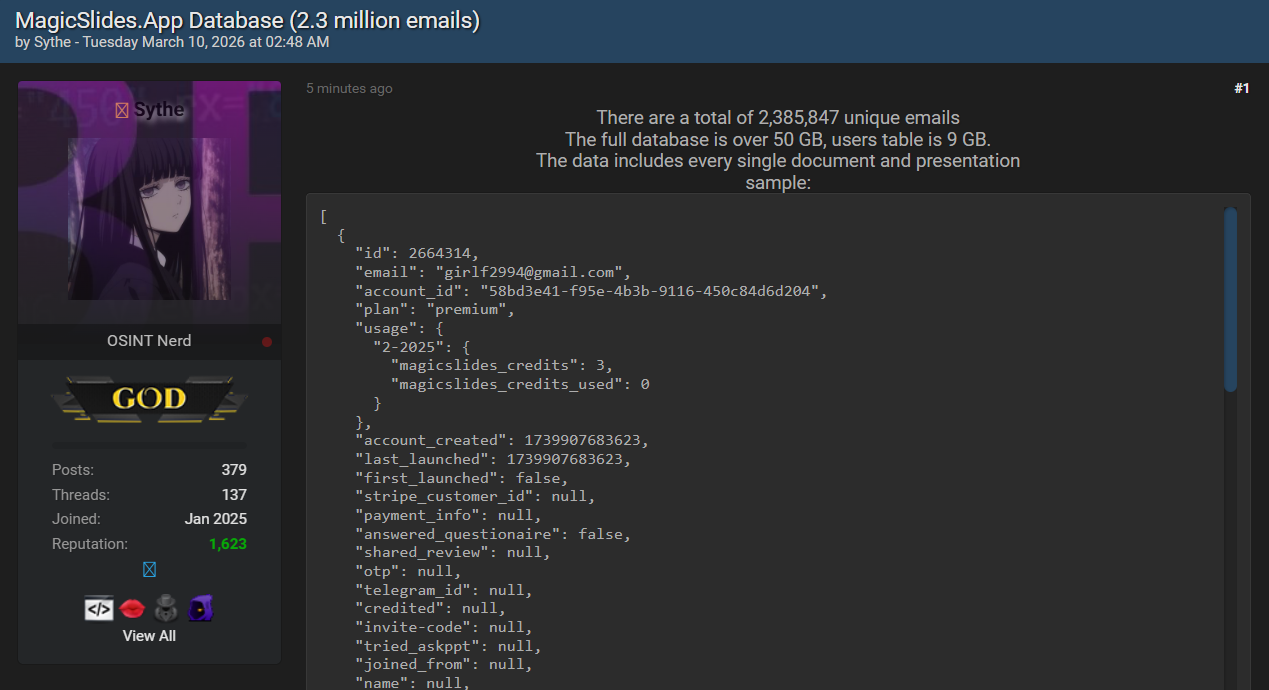Click the code sample's vertical scrollbar
Viewport: 1269px width, 690px height.
(x=1230, y=300)
